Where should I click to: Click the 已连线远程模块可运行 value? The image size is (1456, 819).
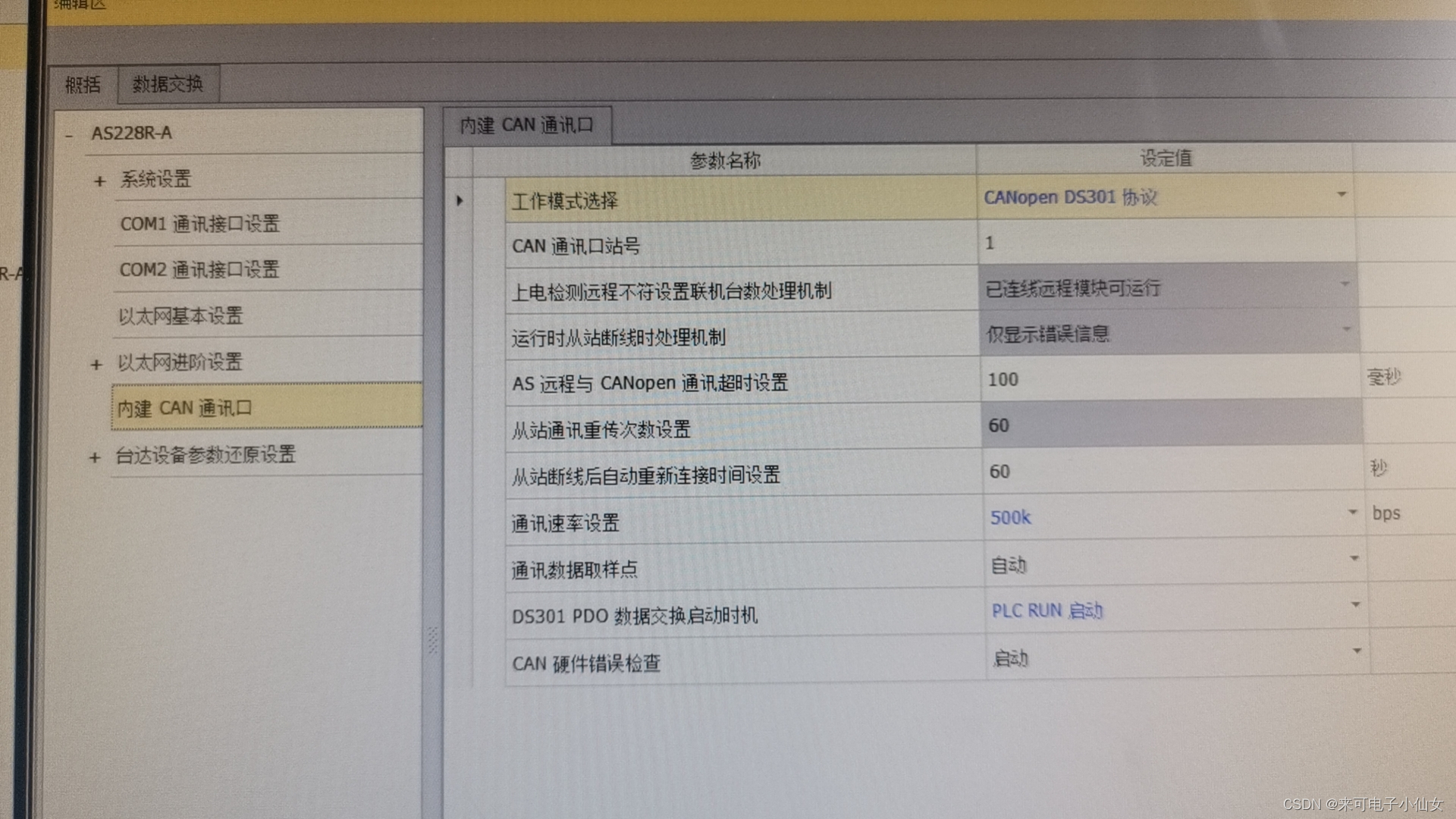coord(1073,288)
